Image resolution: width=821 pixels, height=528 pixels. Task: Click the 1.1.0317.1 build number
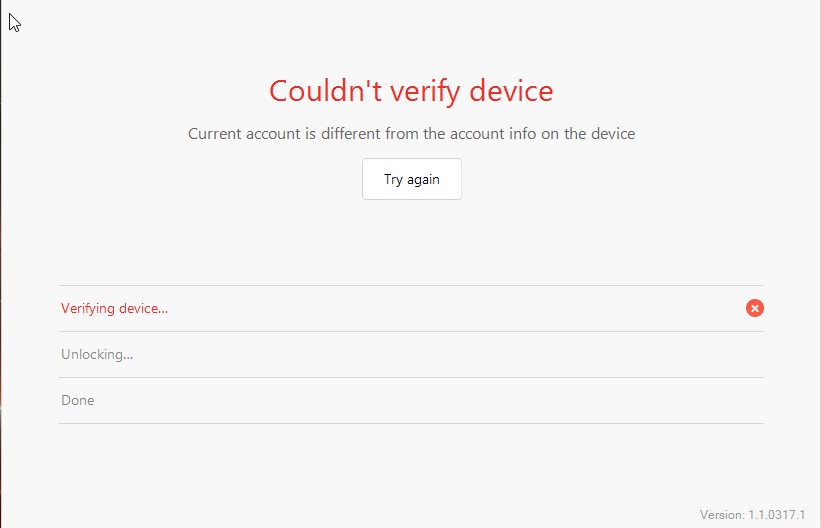click(x=777, y=515)
